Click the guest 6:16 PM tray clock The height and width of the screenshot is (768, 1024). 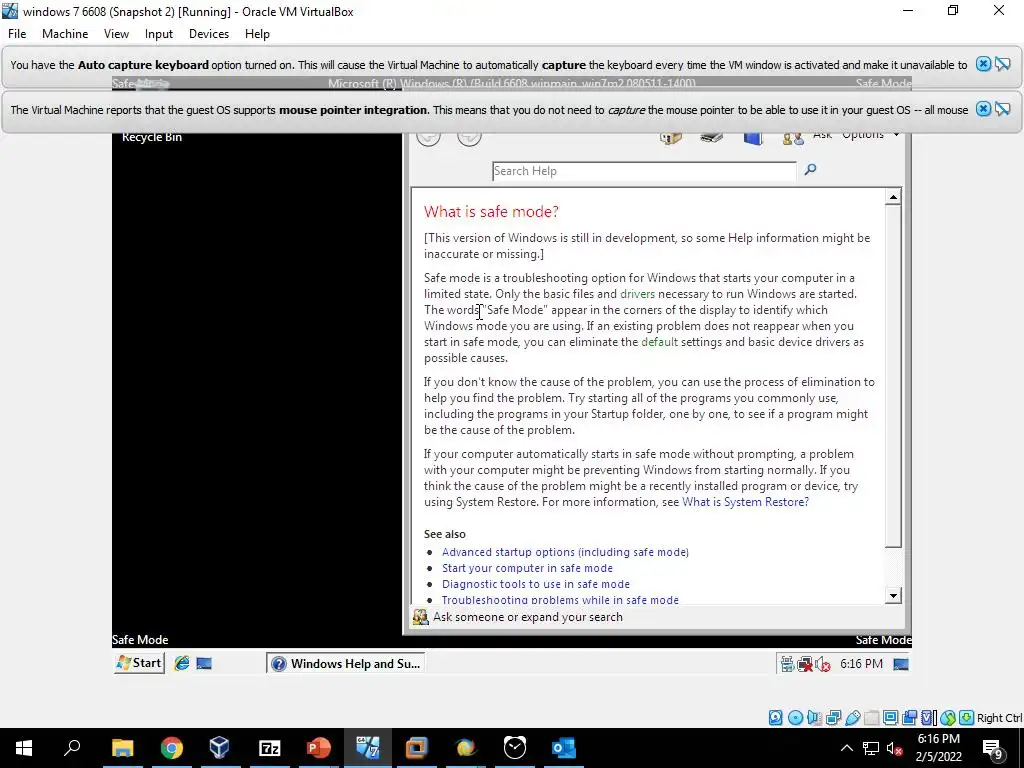[861, 664]
